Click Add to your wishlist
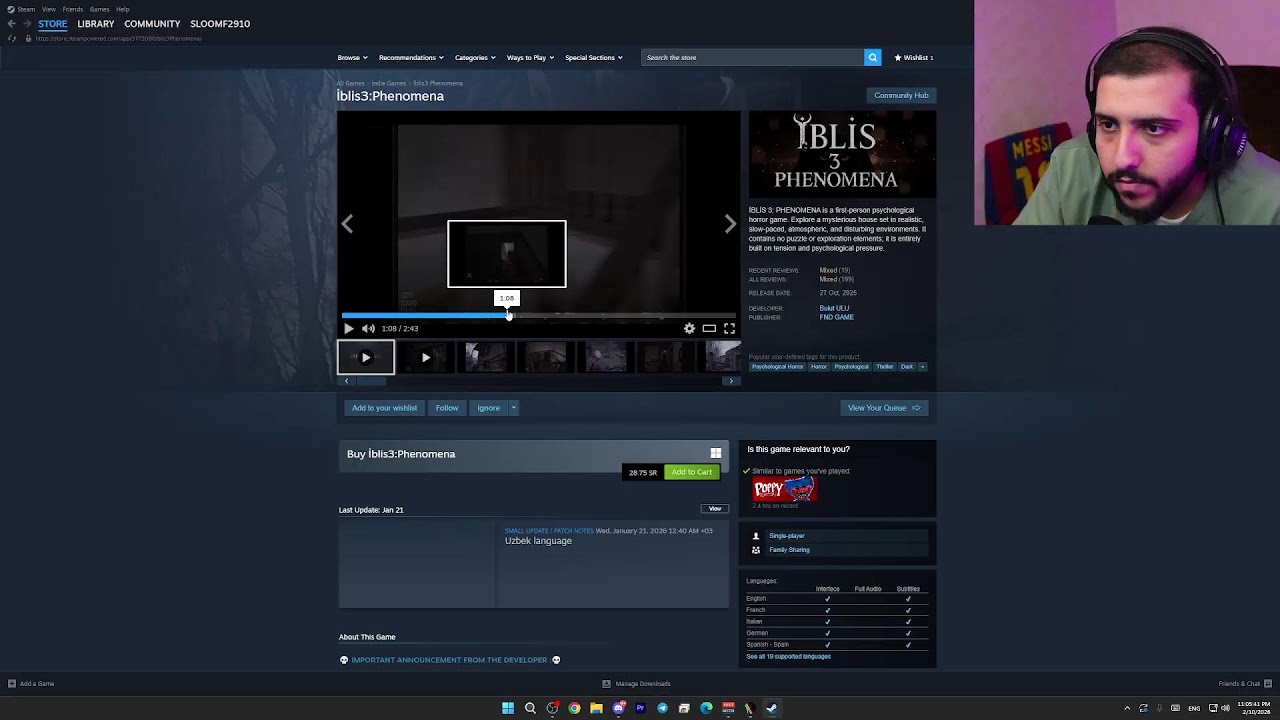Screen dimensions: 1280x720 point(384,408)
